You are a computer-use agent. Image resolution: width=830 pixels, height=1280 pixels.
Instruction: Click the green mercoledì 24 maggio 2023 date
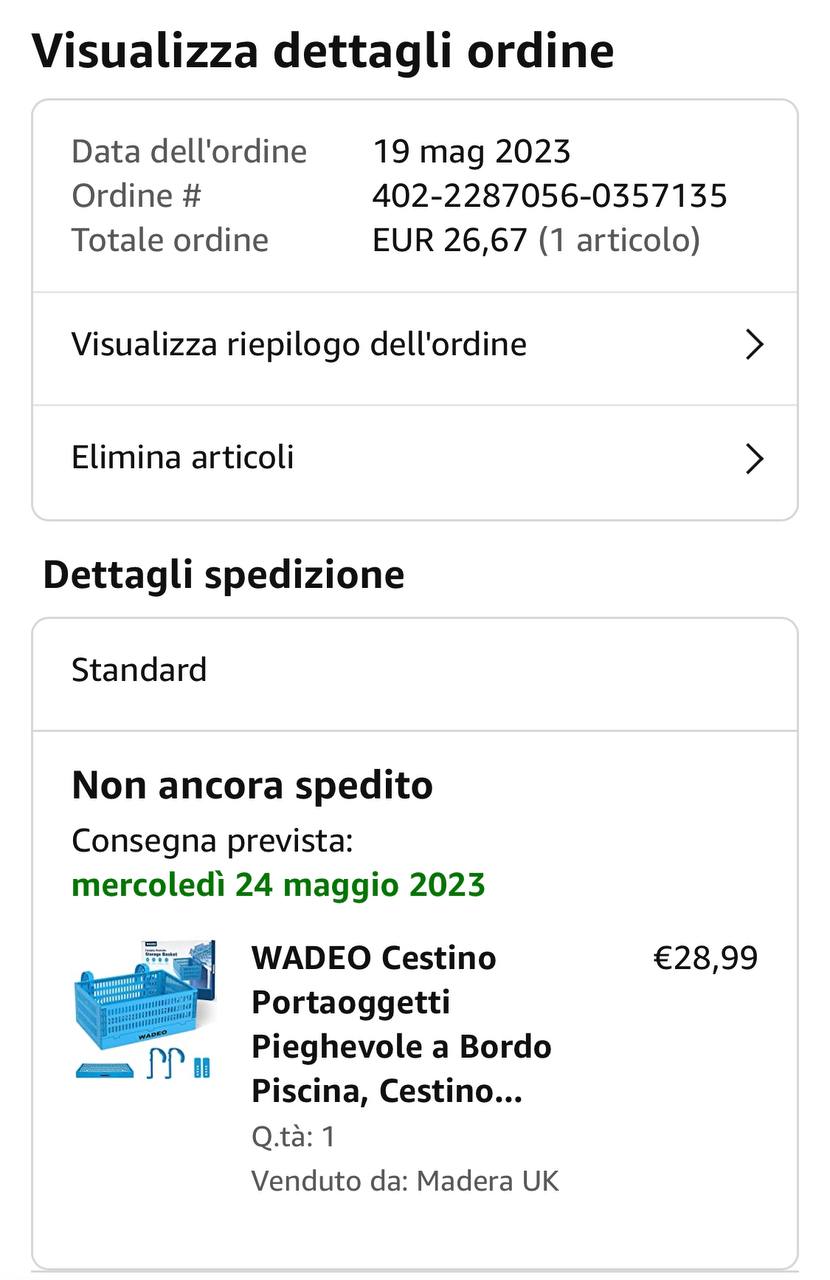pyautogui.click(x=278, y=885)
